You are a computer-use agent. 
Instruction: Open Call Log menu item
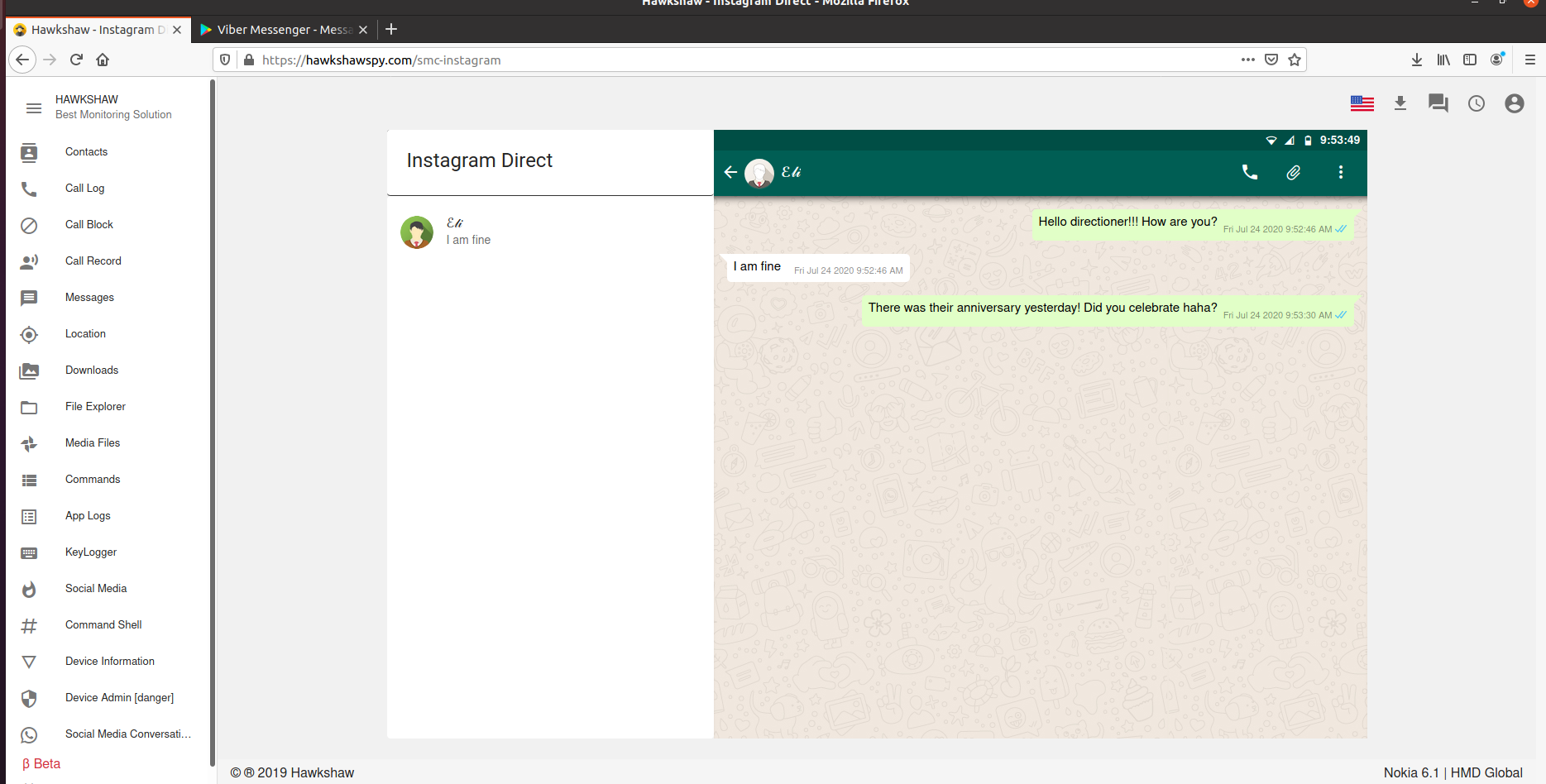tap(85, 189)
